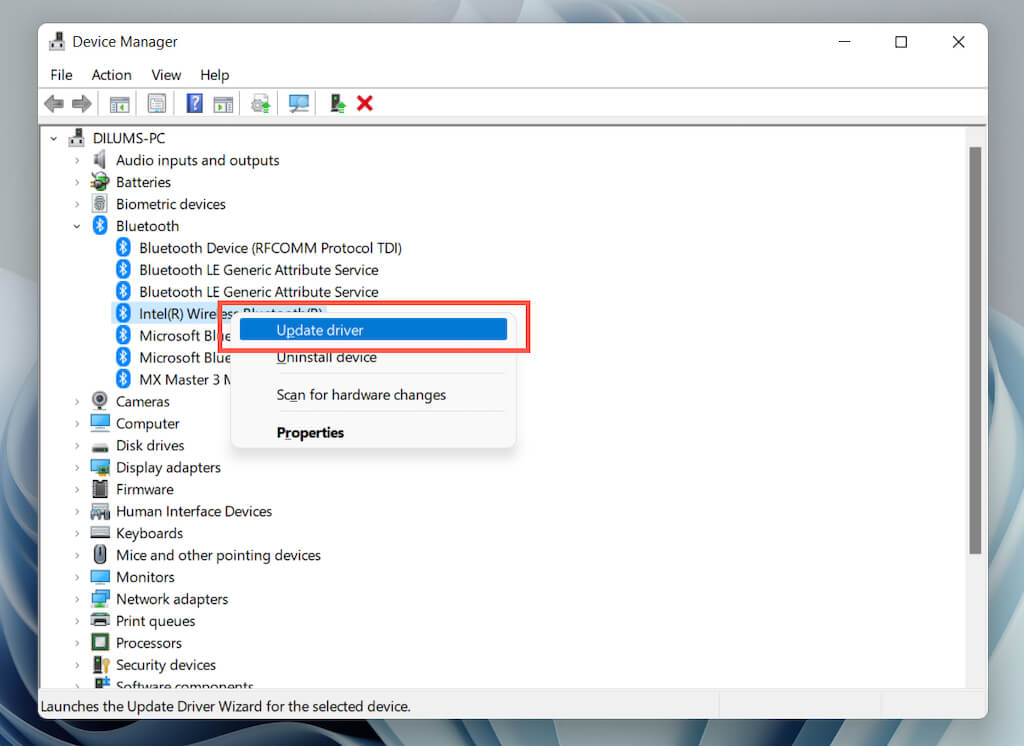Viewport: 1024px width, 746px height.
Task: Open the Properties toolbar icon
Action: point(157,103)
